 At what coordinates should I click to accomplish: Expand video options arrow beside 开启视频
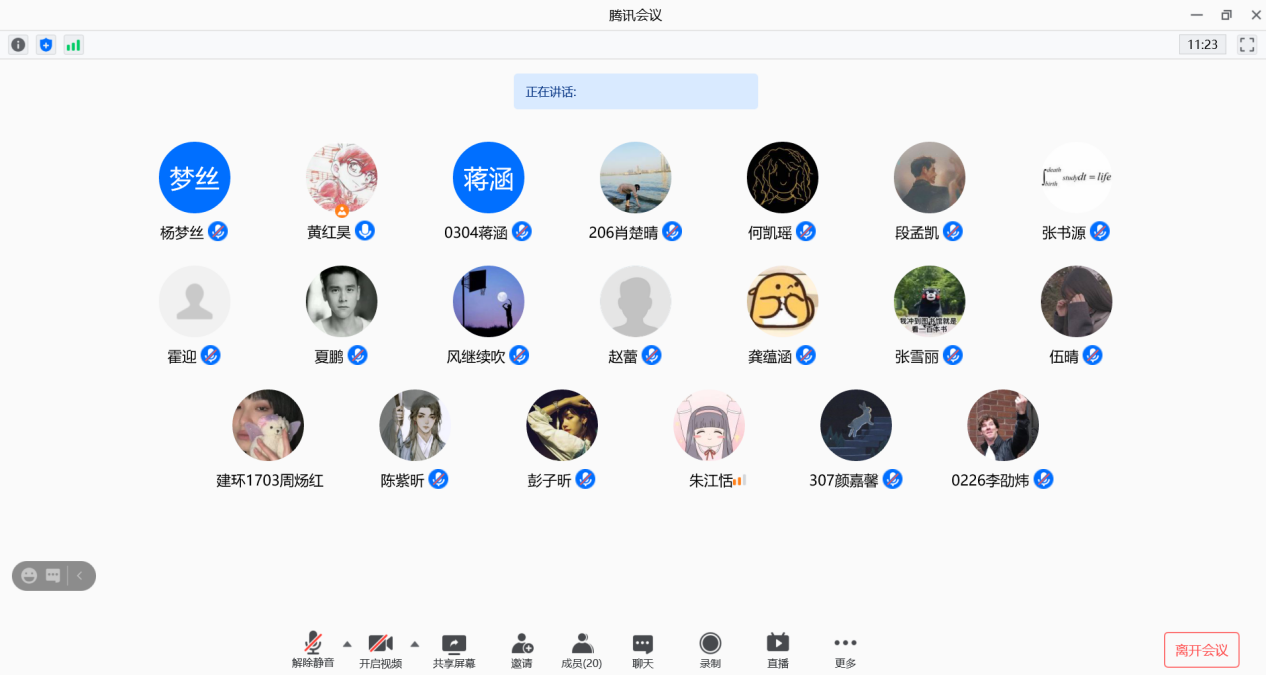pyautogui.click(x=415, y=643)
